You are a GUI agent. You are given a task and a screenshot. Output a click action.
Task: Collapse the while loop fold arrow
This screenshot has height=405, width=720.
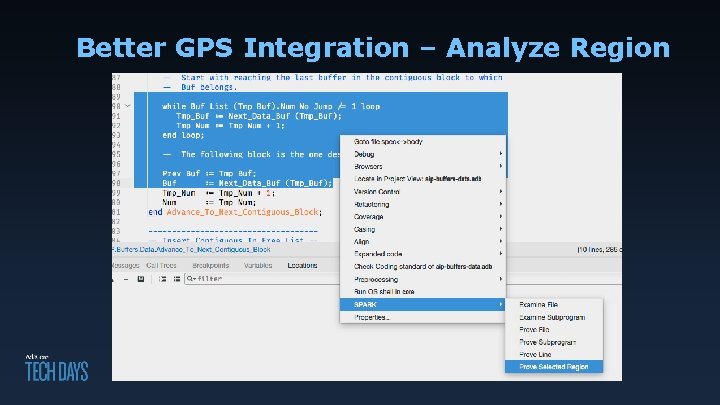(128, 106)
